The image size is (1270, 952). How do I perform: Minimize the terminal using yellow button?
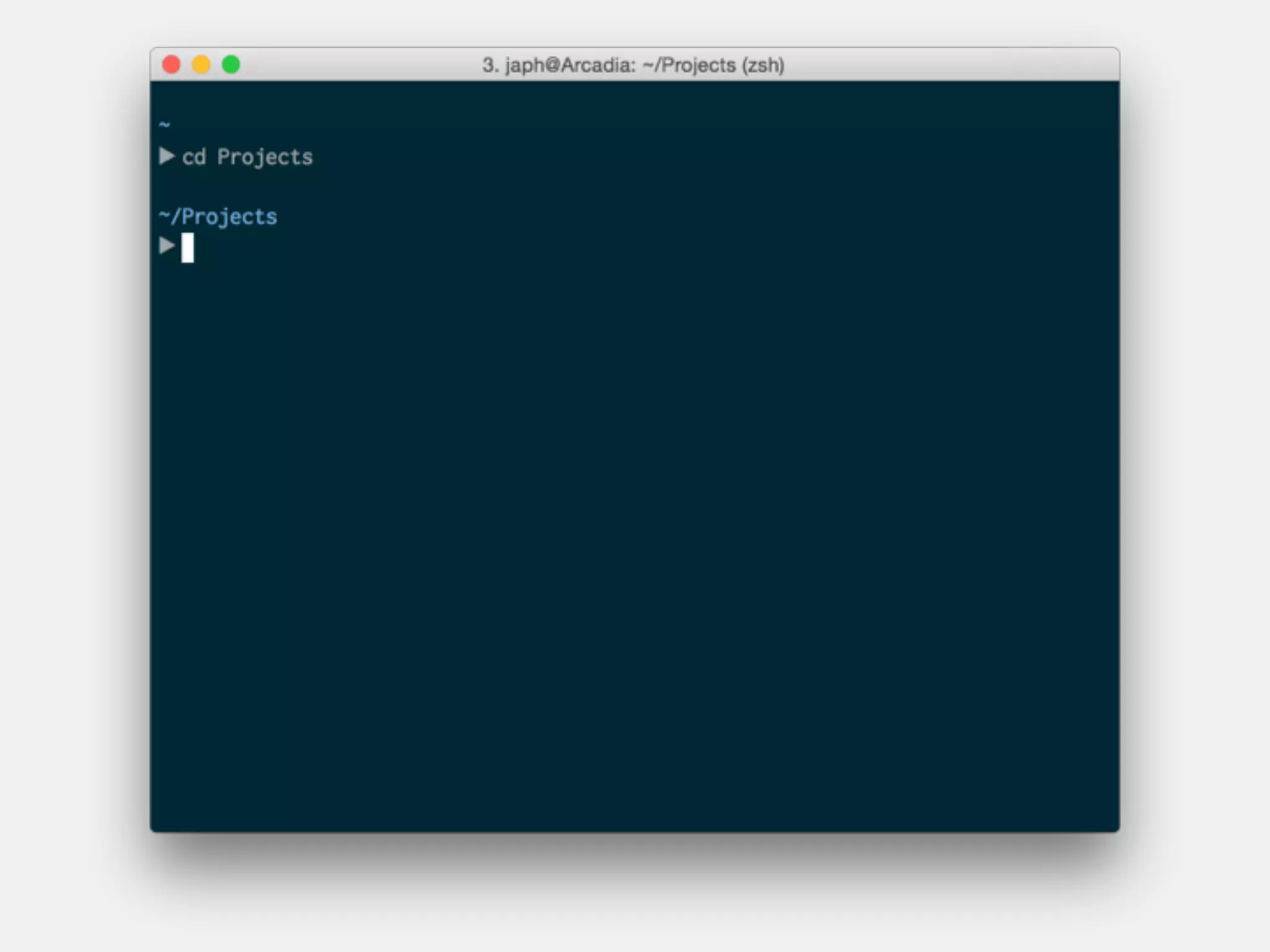[201, 64]
